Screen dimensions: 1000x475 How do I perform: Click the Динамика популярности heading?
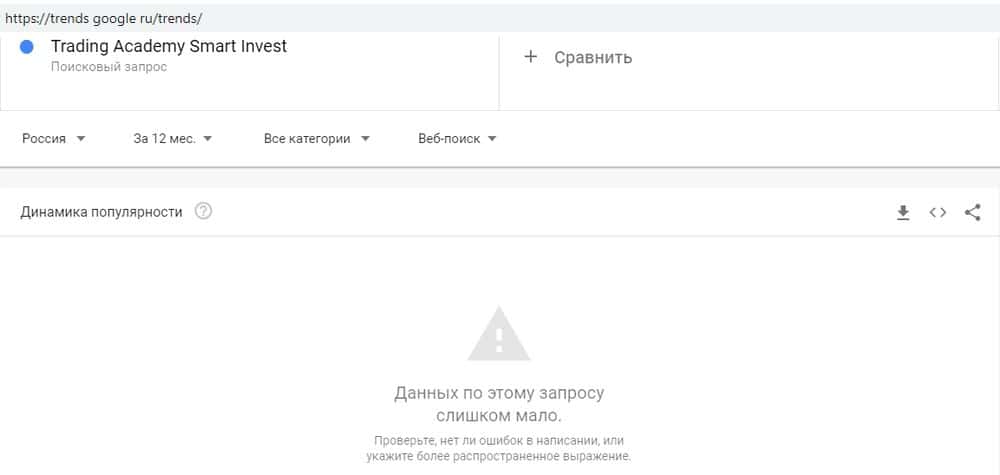(x=101, y=212)
